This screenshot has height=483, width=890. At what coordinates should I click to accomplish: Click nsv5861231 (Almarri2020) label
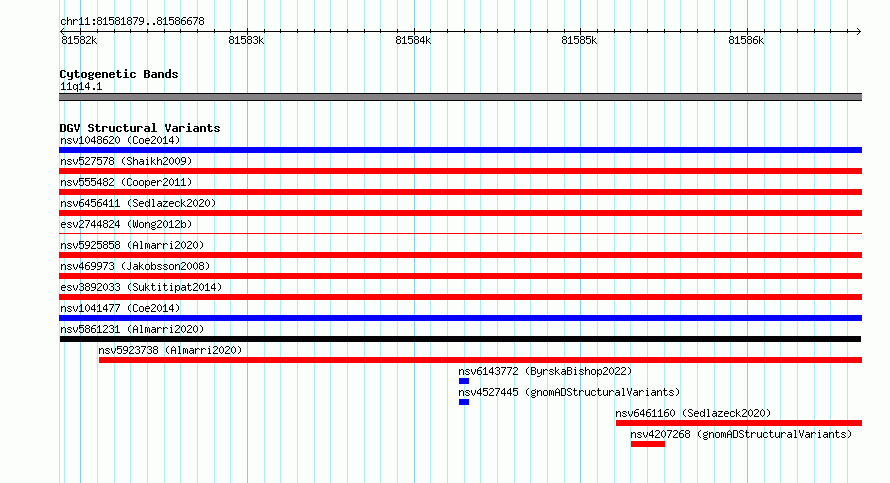point(132,329)
